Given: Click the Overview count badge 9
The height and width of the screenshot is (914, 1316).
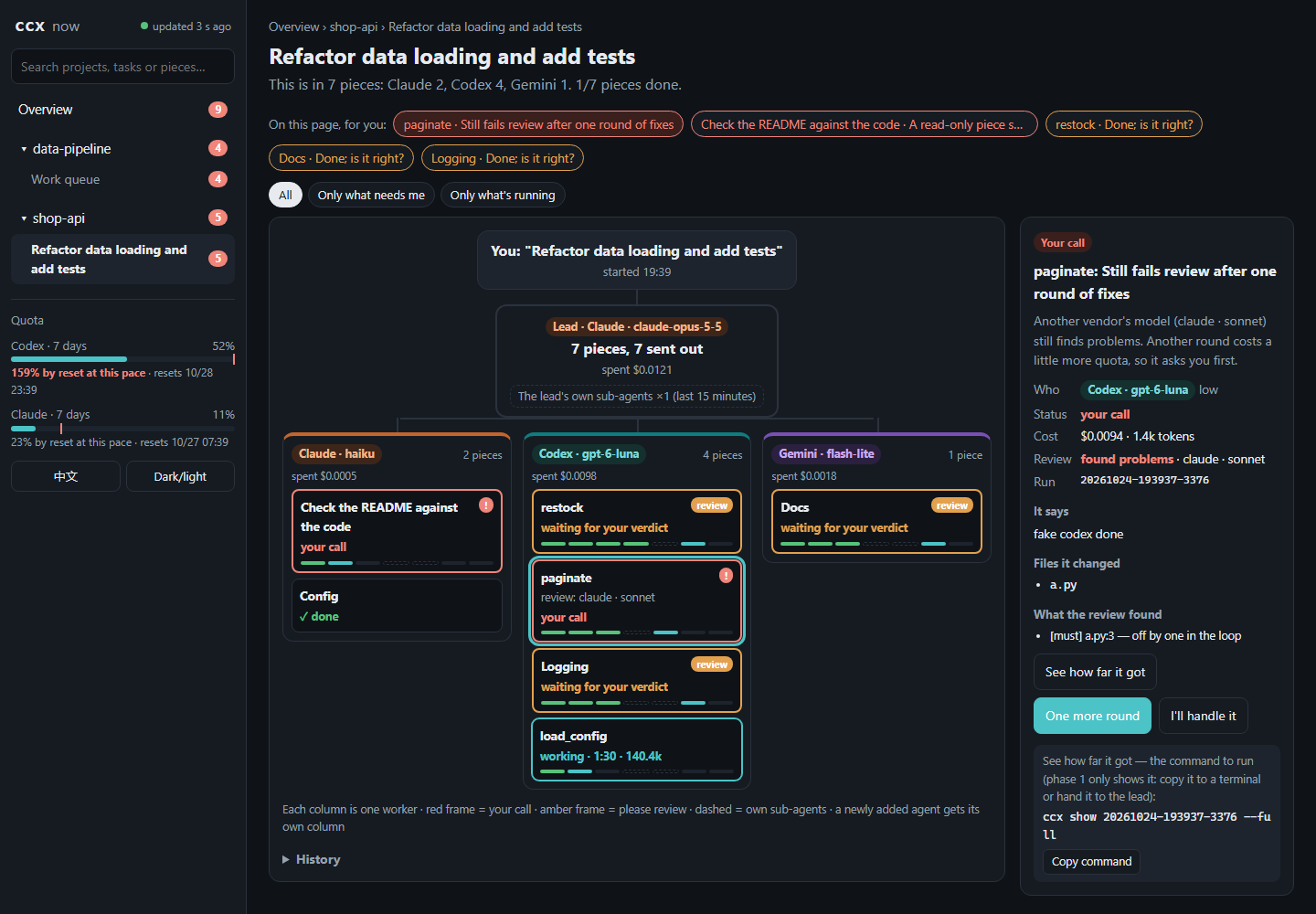Looking at the screenshot, I should click(218, 110).
